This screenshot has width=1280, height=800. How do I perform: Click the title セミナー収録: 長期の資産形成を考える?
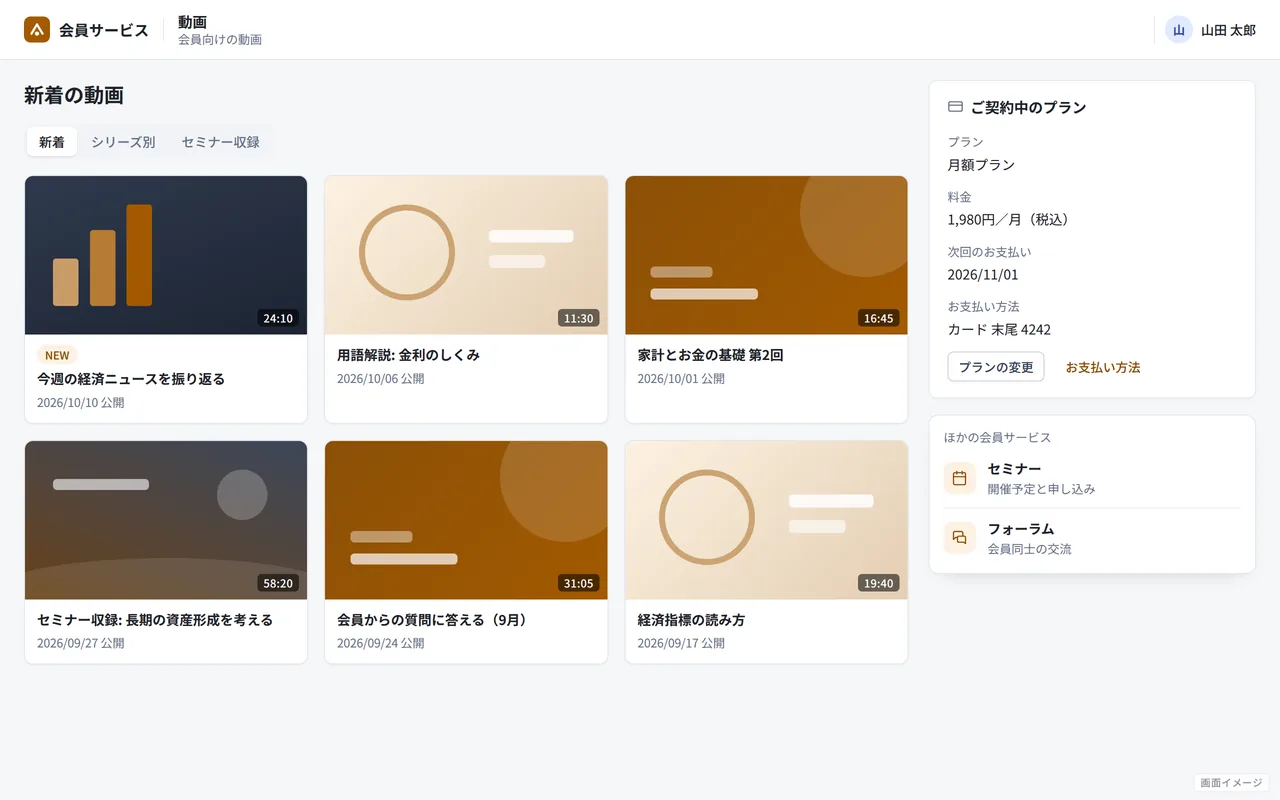[x=155, y=620]
